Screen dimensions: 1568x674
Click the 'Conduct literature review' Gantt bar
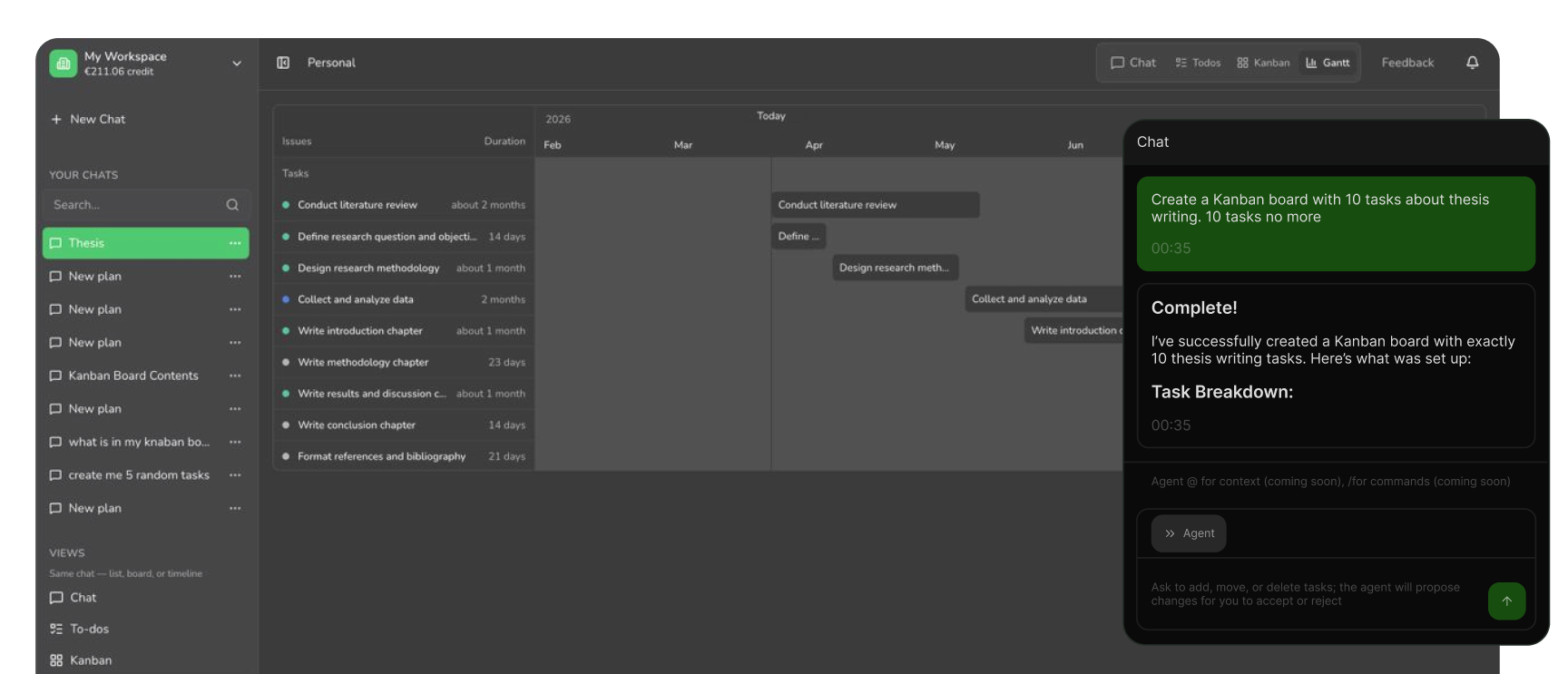(x=875, y=205)
